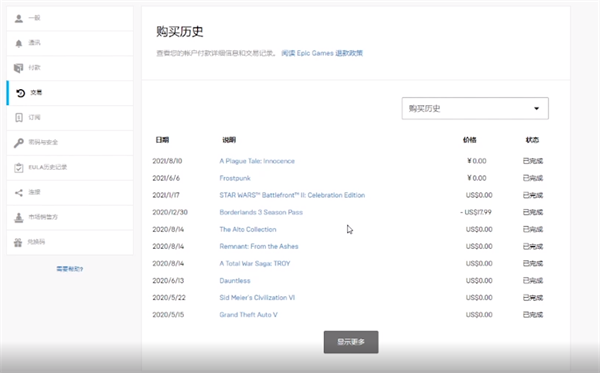
Task: Click the 状态 column header
Action: (x=532, y=140)
